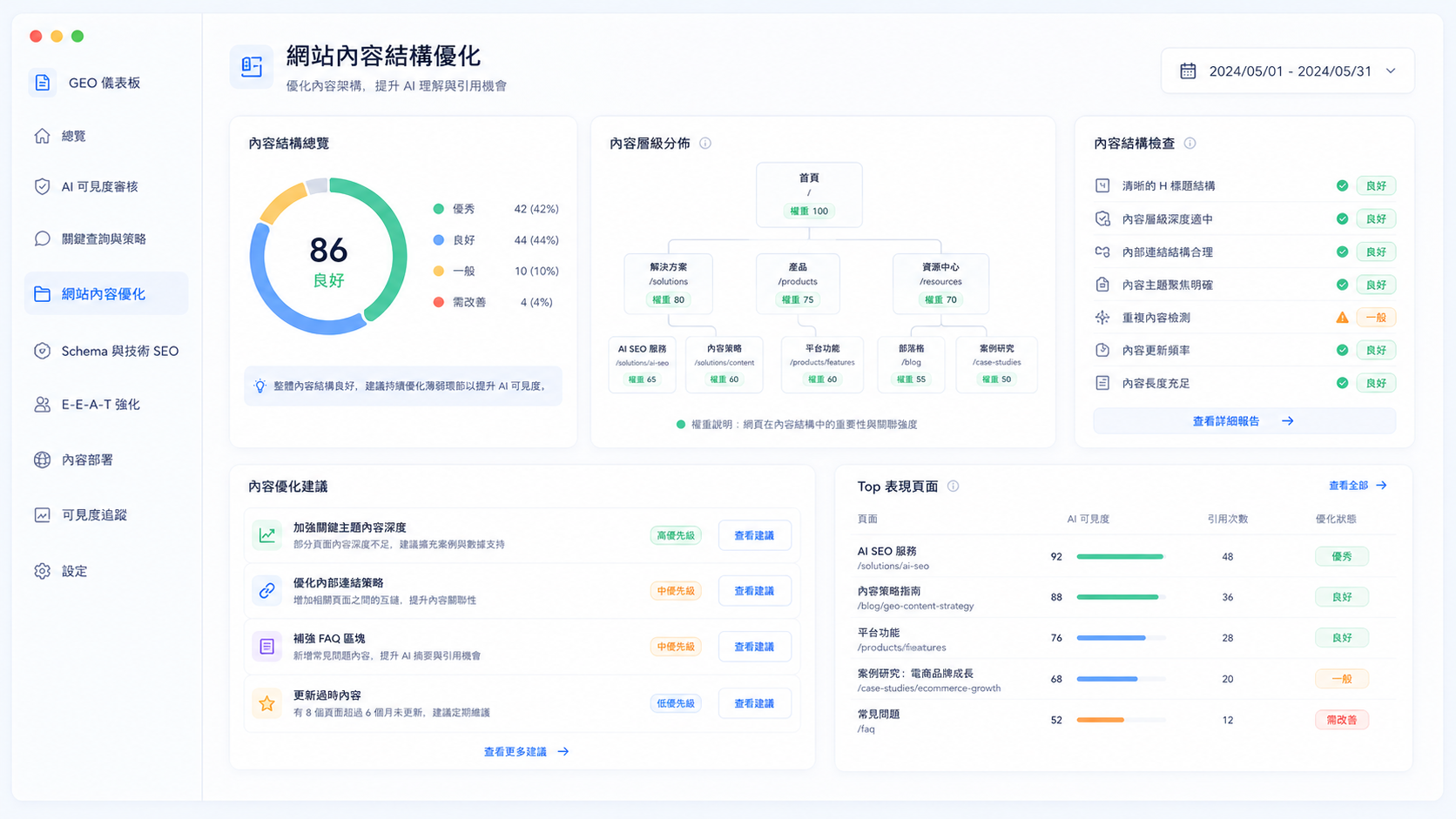The height and width of the screenshot is (819, 1456).
Task: Click the 網站內容優化 folder icon
Action: click(42, 294)
